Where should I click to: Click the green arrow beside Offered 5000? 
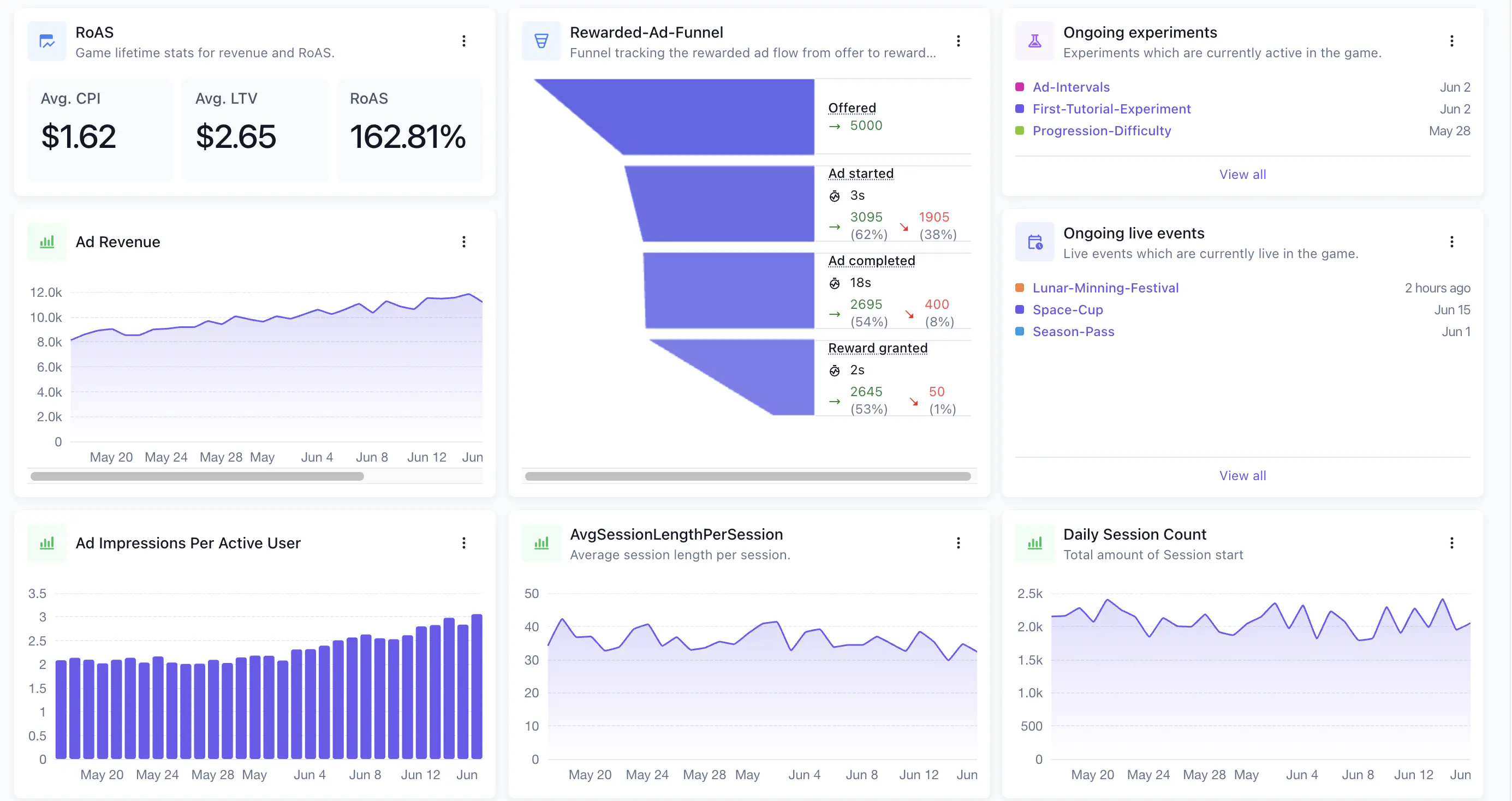point(835,126)
